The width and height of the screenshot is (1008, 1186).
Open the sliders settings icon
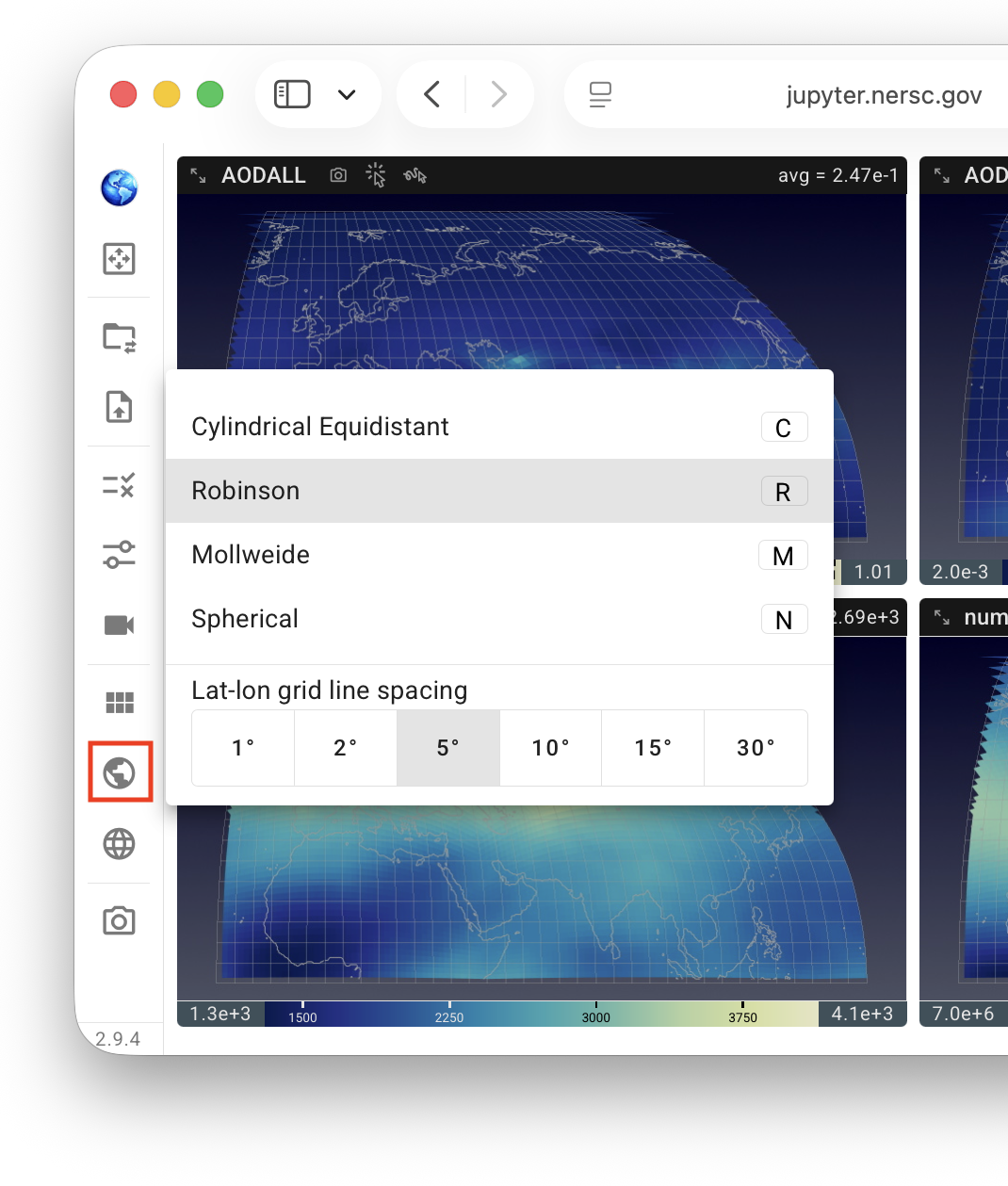120,555
